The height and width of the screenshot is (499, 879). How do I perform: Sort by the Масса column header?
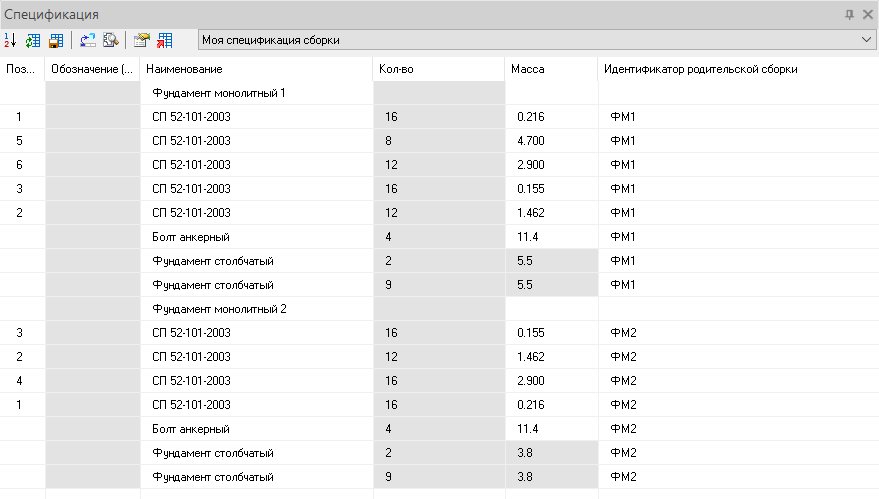[527, 69]
